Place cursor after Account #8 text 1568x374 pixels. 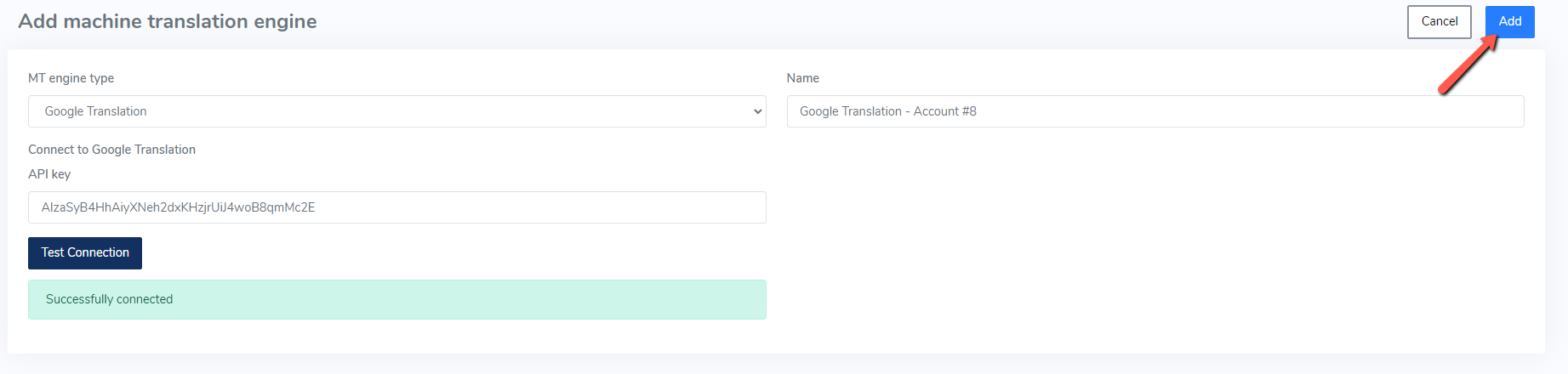pos(978,111)
